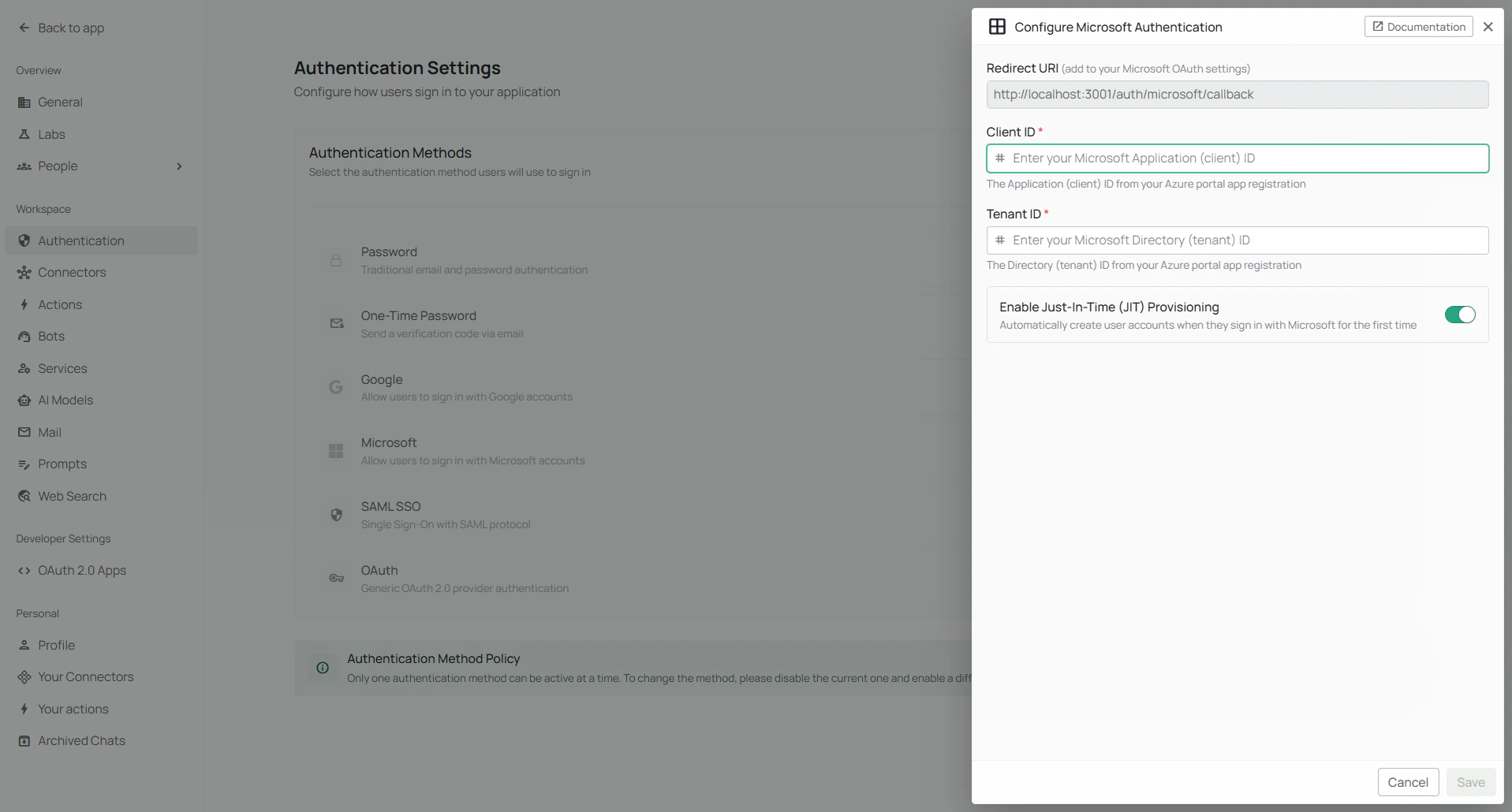Open the AI Models section
1512x812 pixels.
click(101, 400)
